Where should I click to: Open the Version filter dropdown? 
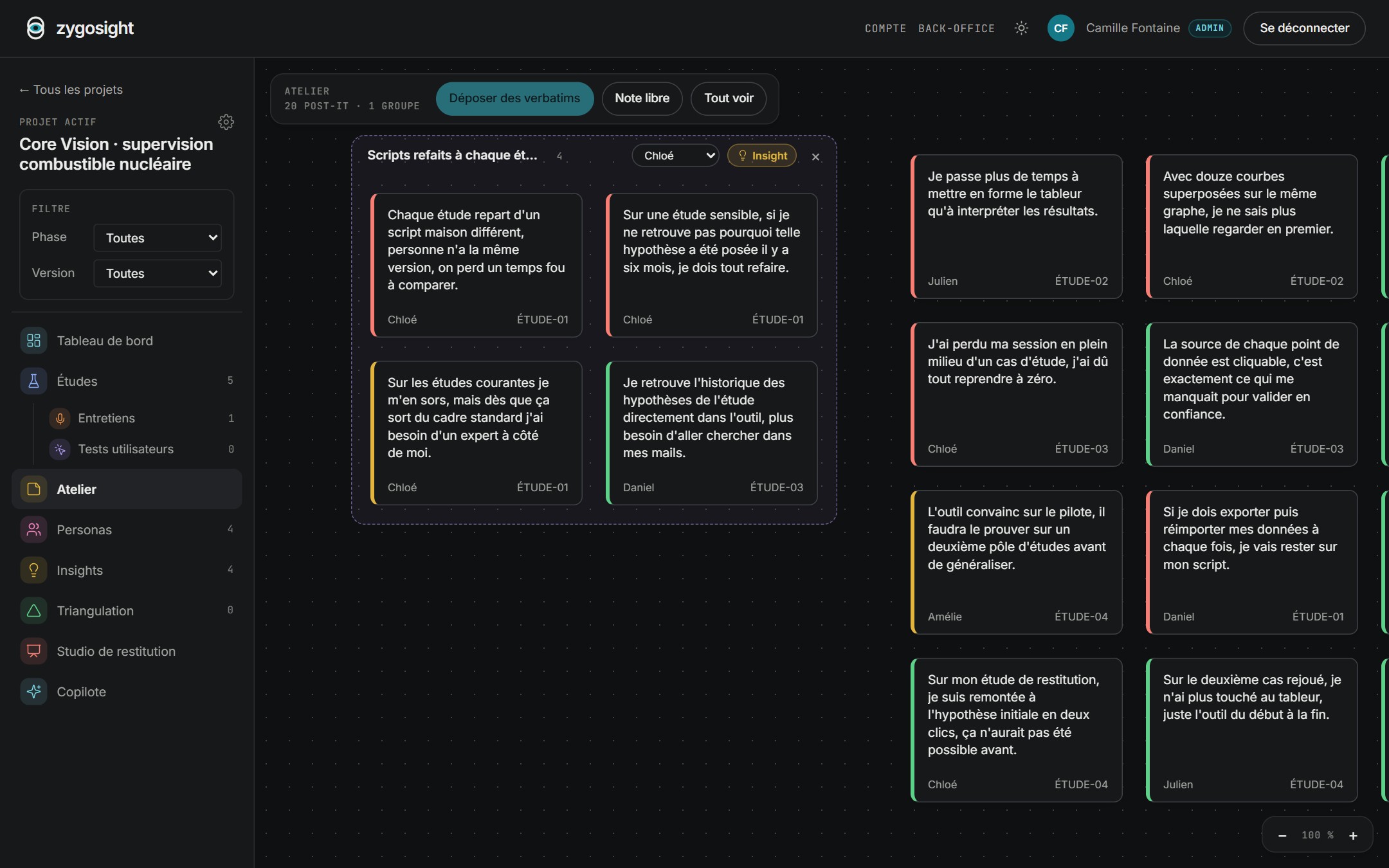pos(158,273)
